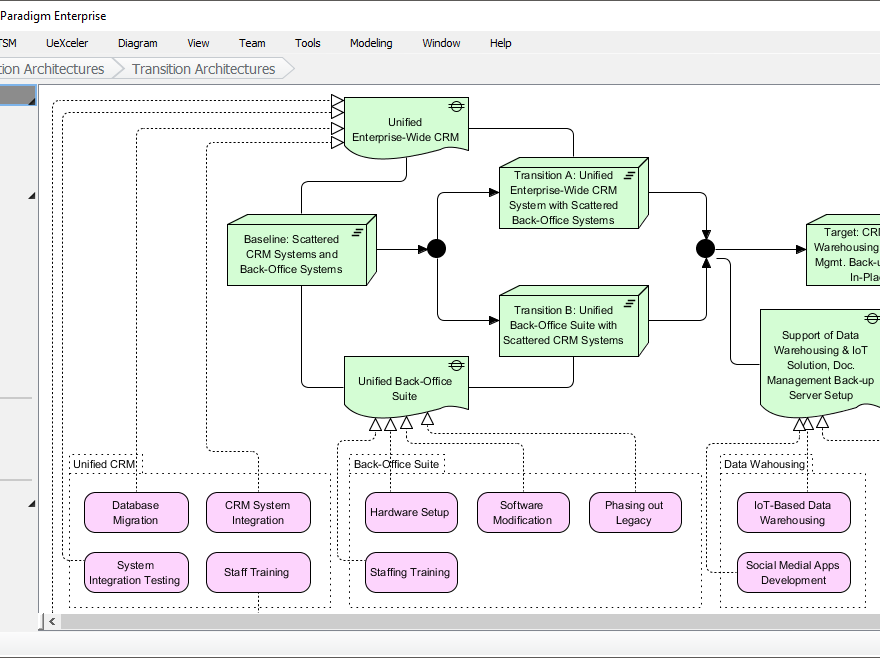
Task: Select the IoT-Based Data Warehousing work package
Action: pos(794,512)
